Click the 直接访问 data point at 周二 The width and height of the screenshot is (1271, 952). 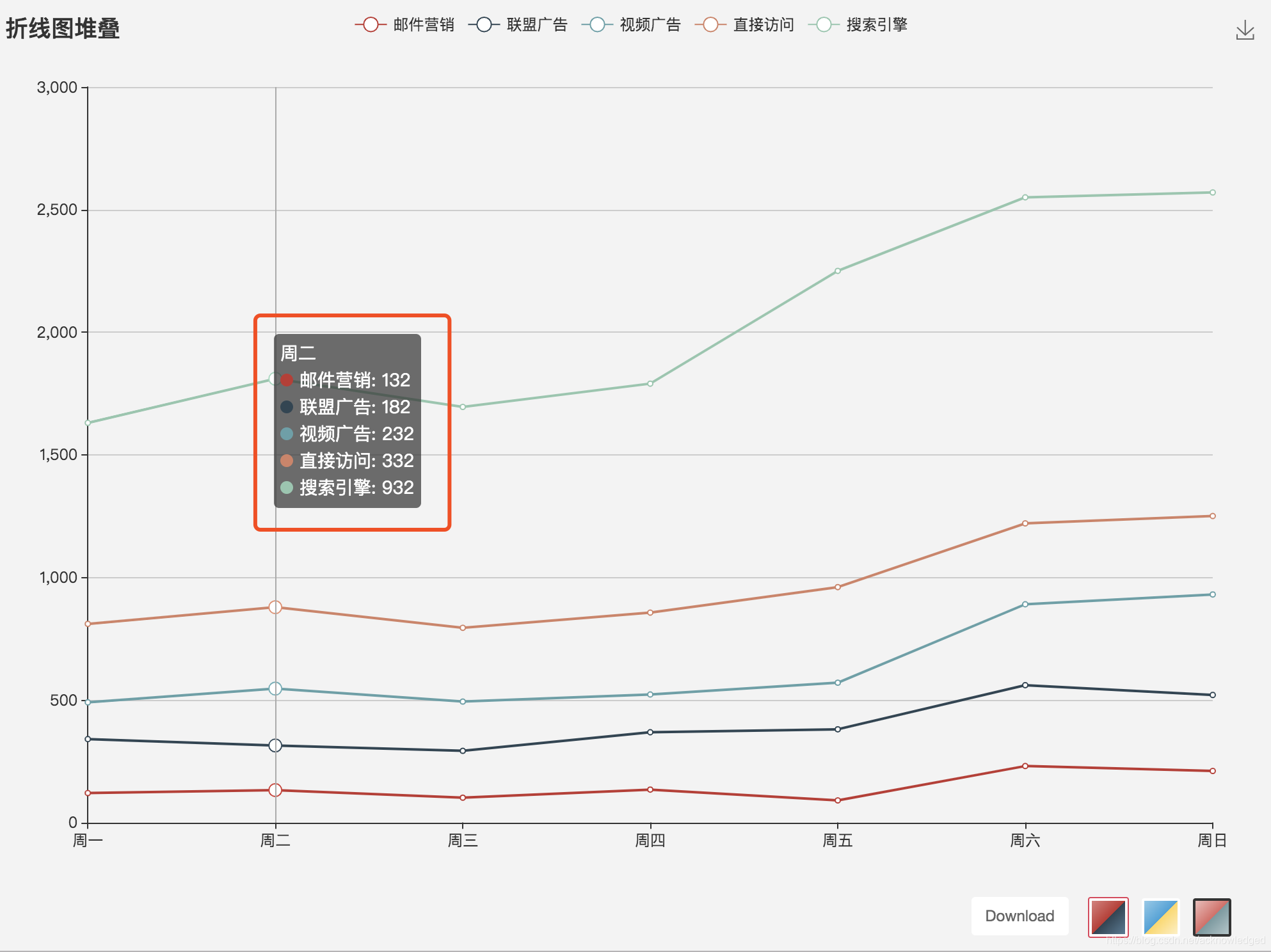[275, 606]
